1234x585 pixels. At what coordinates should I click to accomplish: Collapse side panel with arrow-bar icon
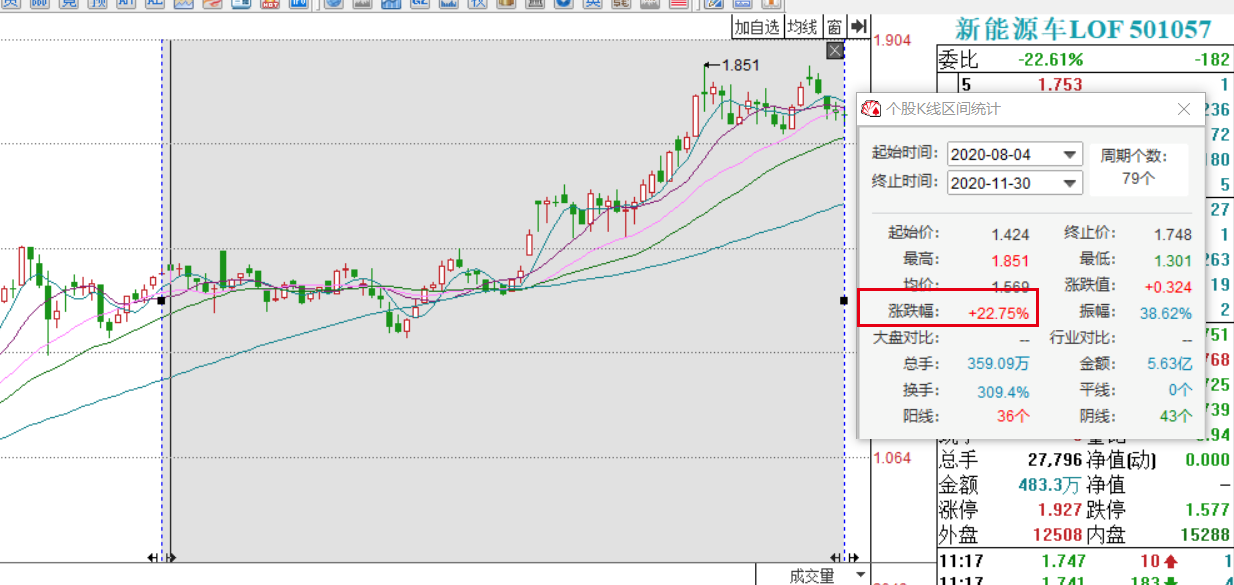858,27
